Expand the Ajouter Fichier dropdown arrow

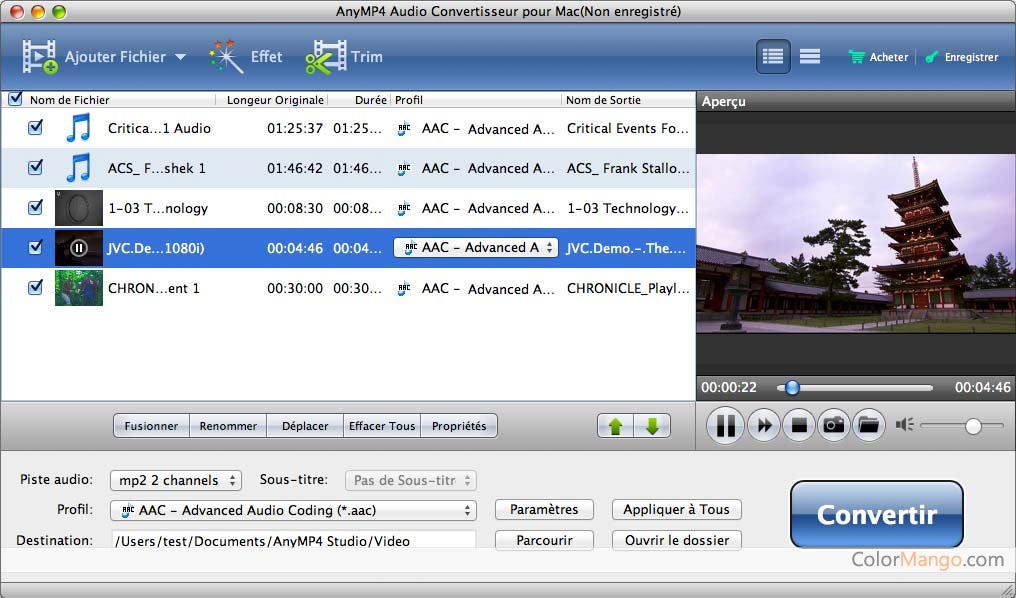click(x=181, y=57)
